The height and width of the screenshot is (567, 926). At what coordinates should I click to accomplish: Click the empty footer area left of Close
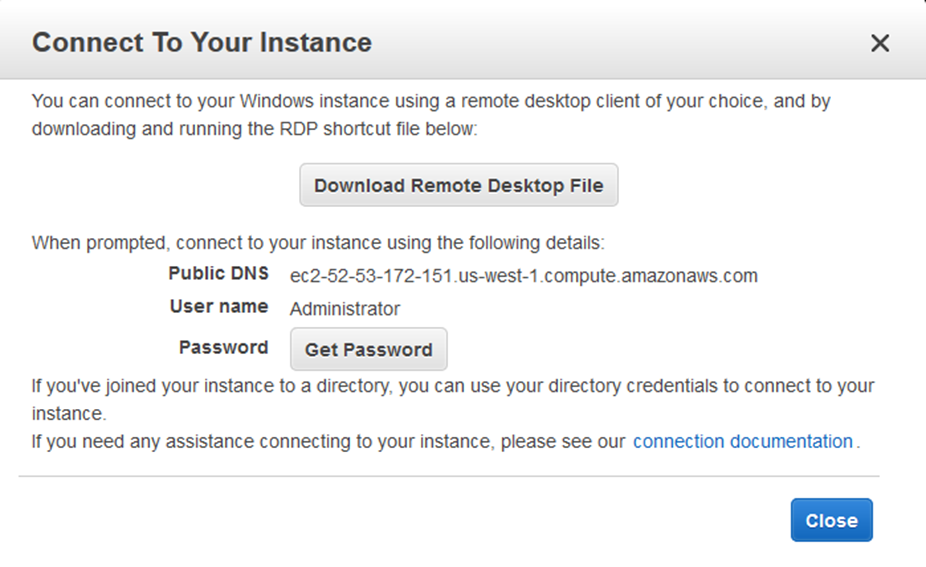pyautogui.click(x=400, y=521)
